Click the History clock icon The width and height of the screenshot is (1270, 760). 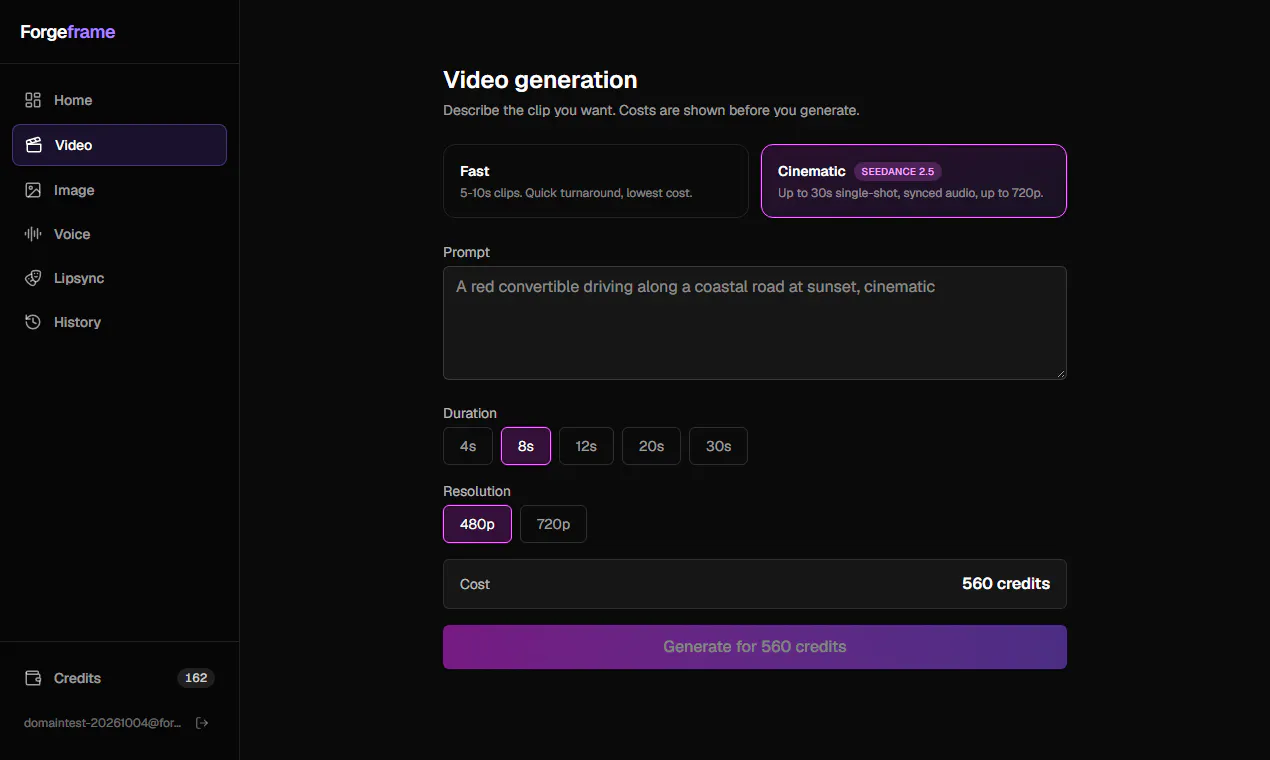33,322
